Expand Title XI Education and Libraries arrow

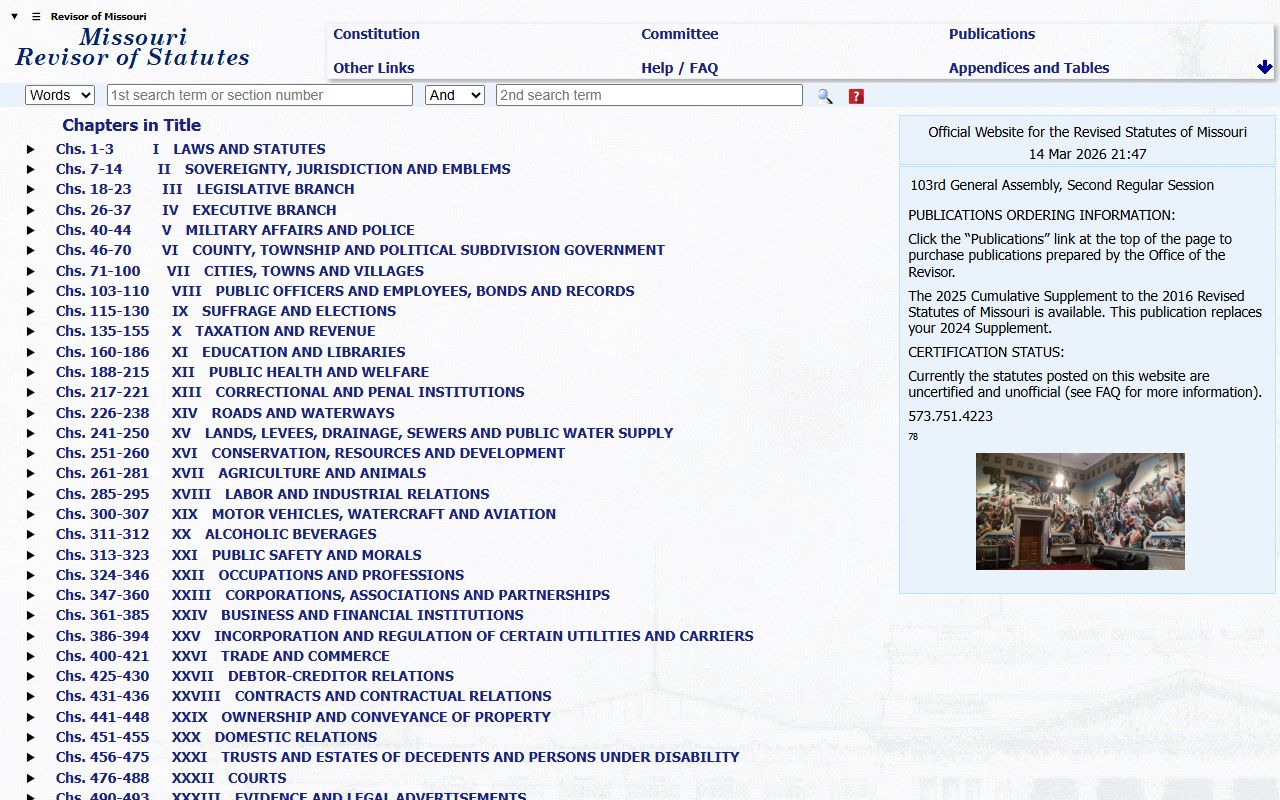click(x=31, y=352)
